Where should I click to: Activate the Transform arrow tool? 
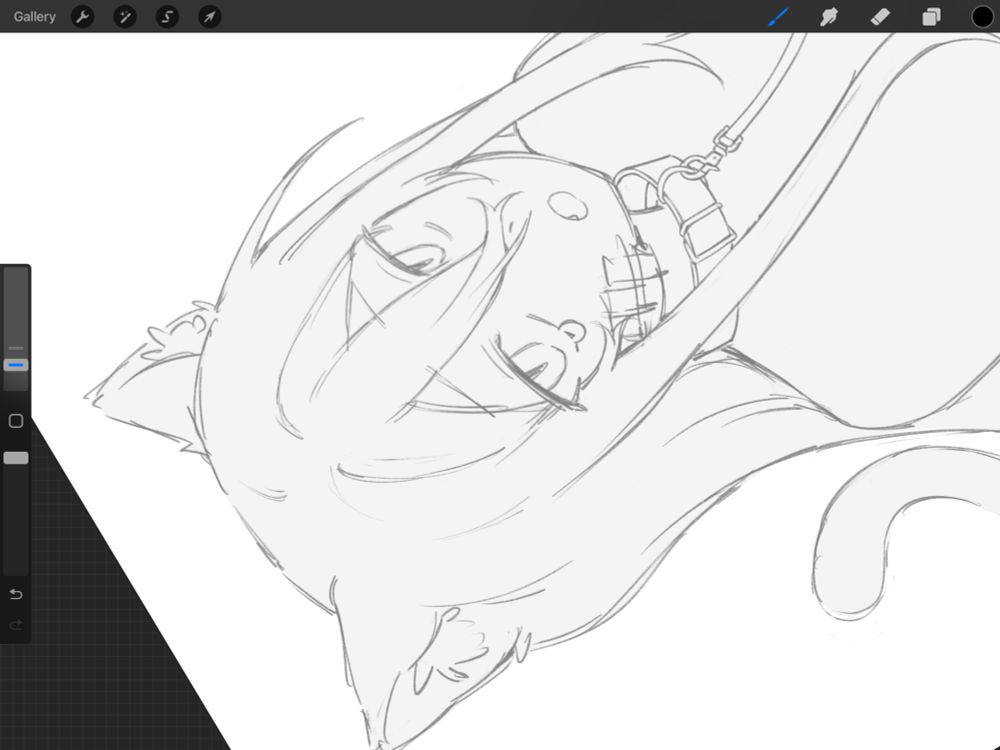[210, 17]
